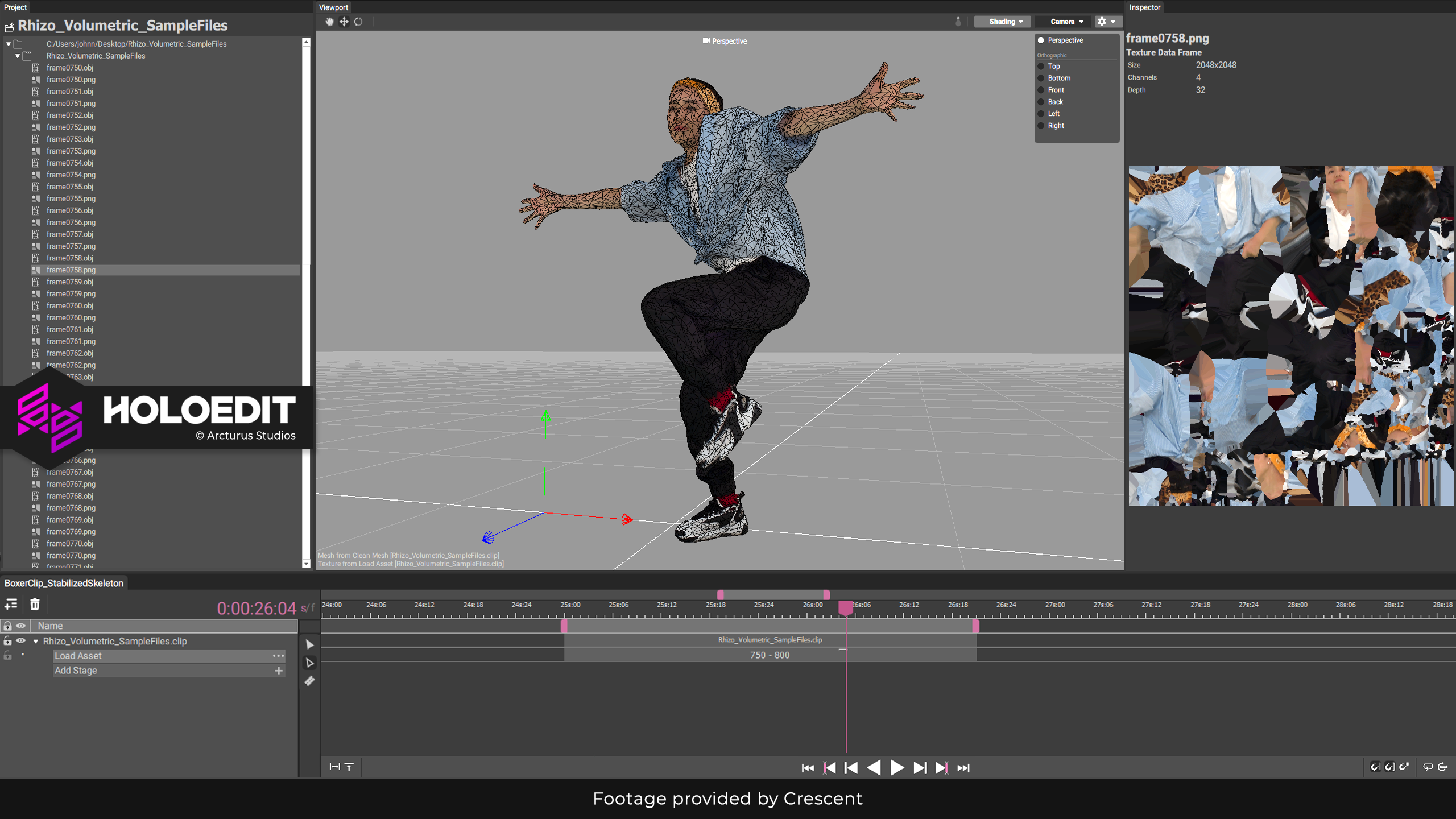Select frame0760.png in project list
Screen dimensions: 1456x819
[x=71, y=317]
